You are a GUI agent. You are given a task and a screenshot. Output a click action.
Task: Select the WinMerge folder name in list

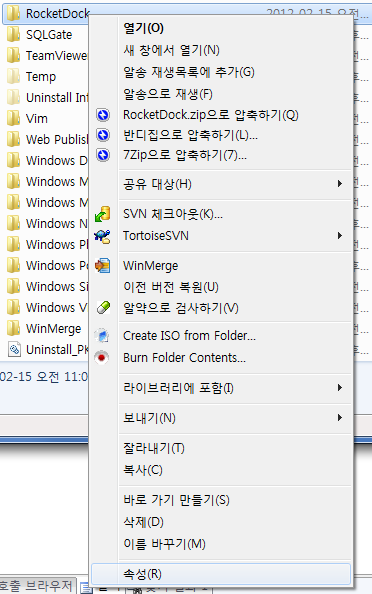tap(53, 328)
